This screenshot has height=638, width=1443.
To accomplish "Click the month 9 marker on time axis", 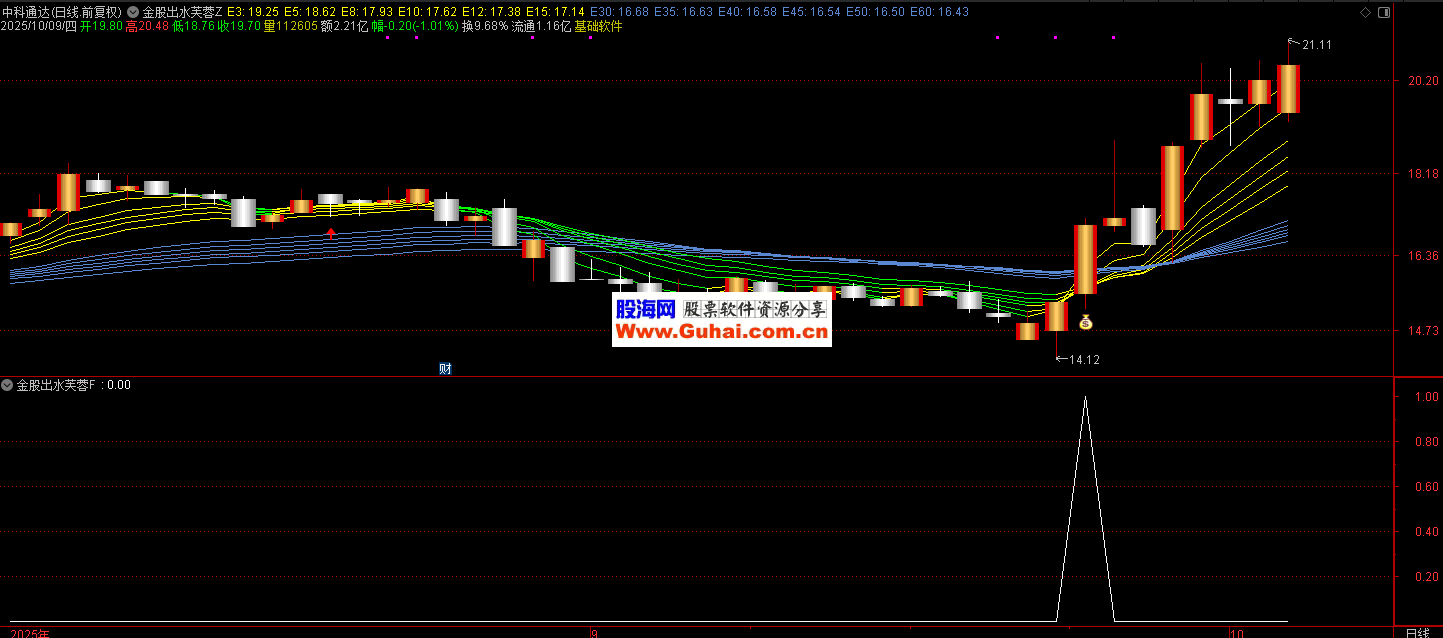I will 594,632.
